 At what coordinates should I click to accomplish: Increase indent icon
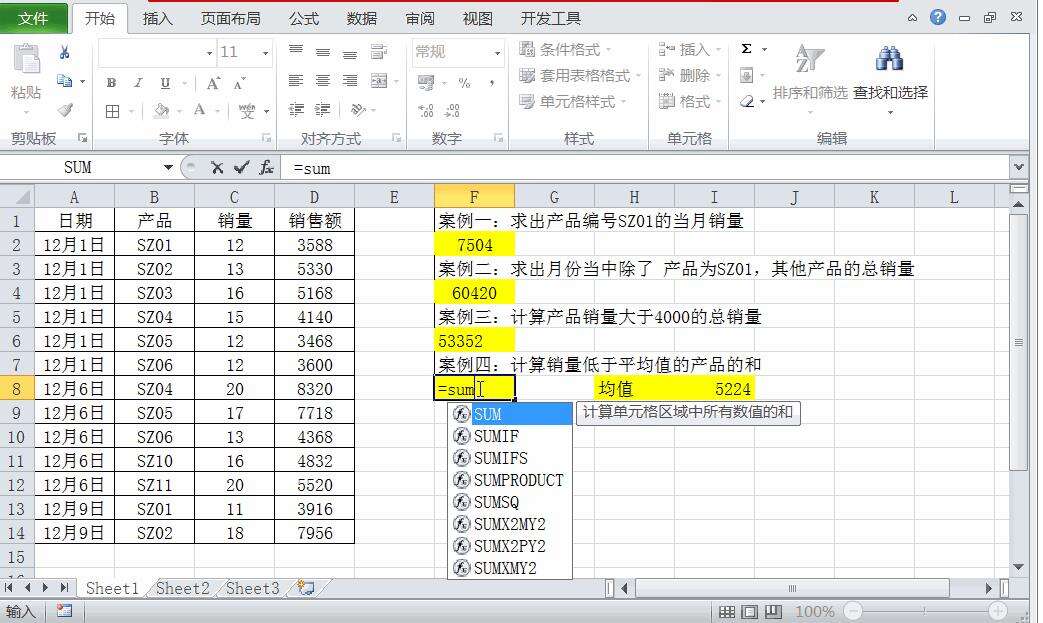coord(323,110)
